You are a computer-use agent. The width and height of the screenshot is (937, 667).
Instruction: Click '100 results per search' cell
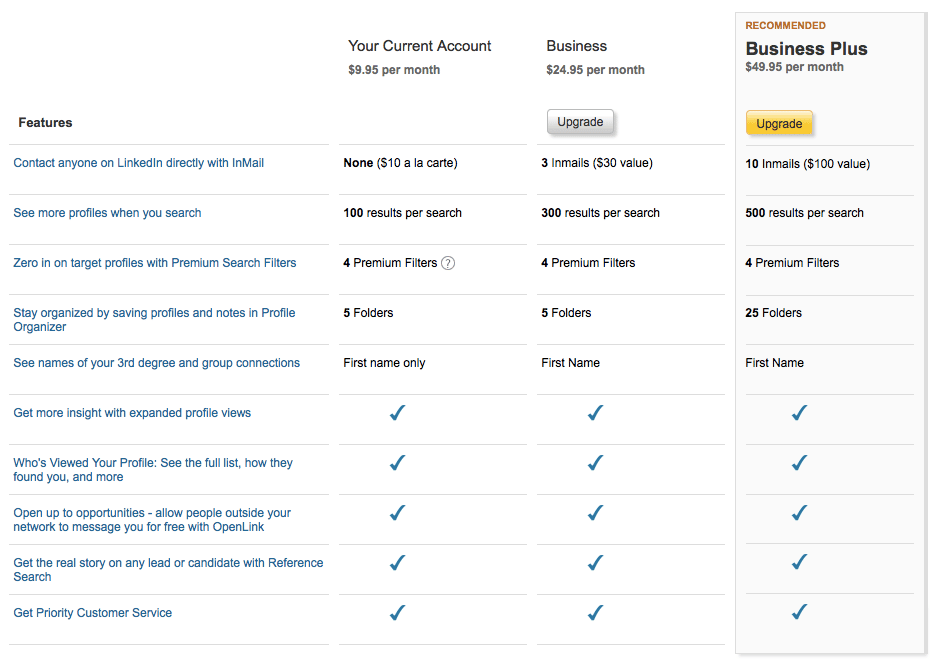pyautogui.click(x=402, y=213)
